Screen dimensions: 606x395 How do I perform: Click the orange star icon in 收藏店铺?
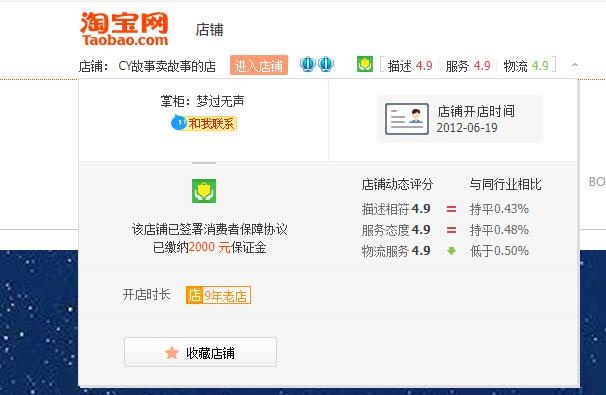[x=172, y=352]
